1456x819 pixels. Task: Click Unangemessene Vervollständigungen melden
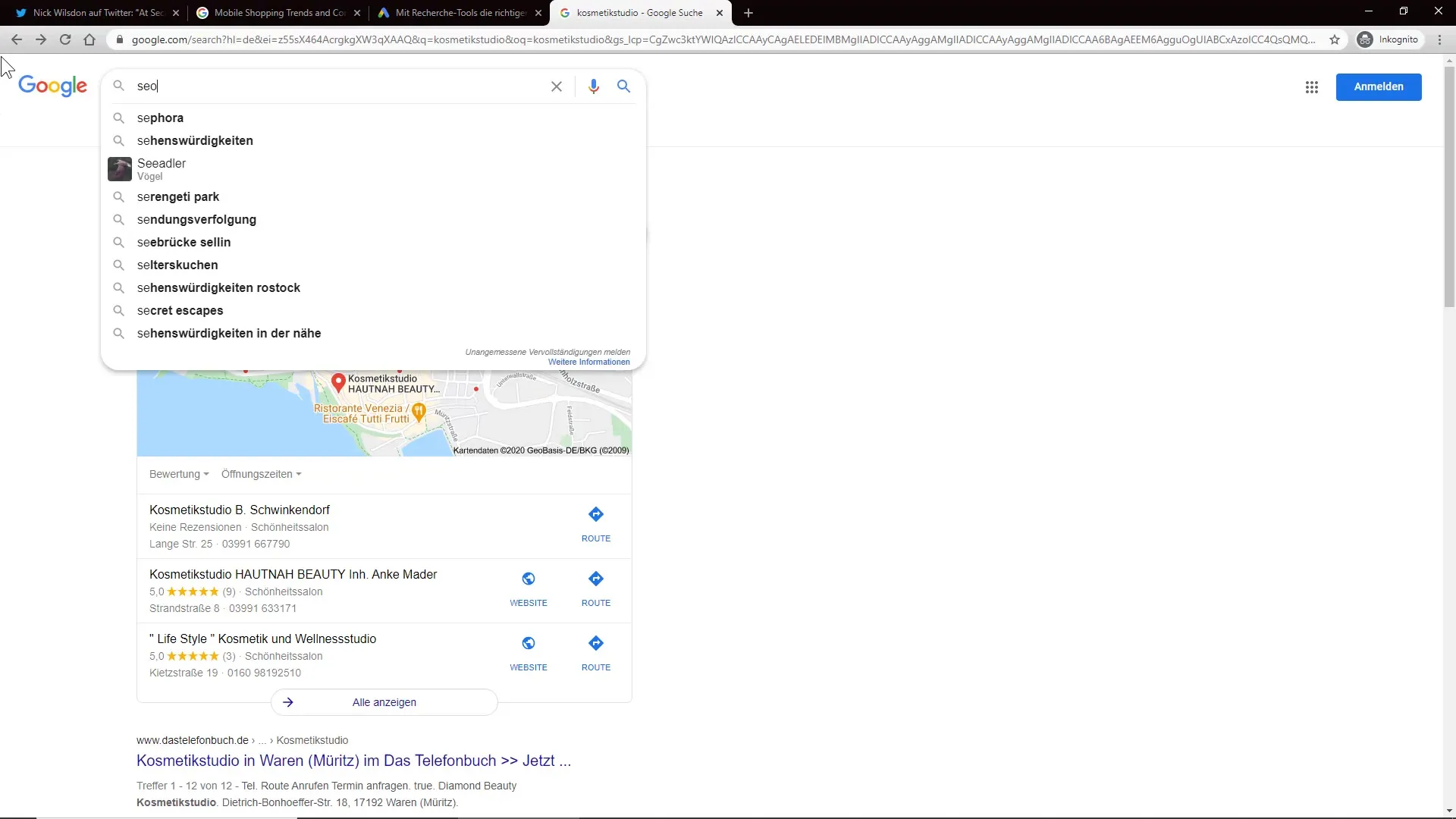(x=548, y=353)
